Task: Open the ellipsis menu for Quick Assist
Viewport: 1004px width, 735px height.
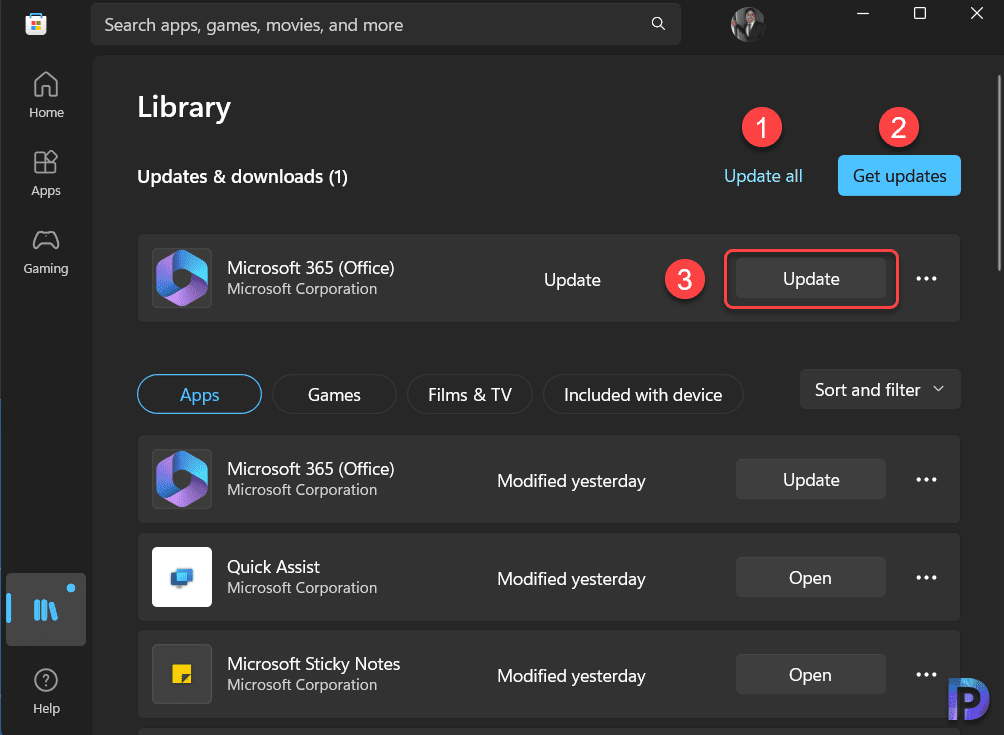Action: click(x=925, y=577)
